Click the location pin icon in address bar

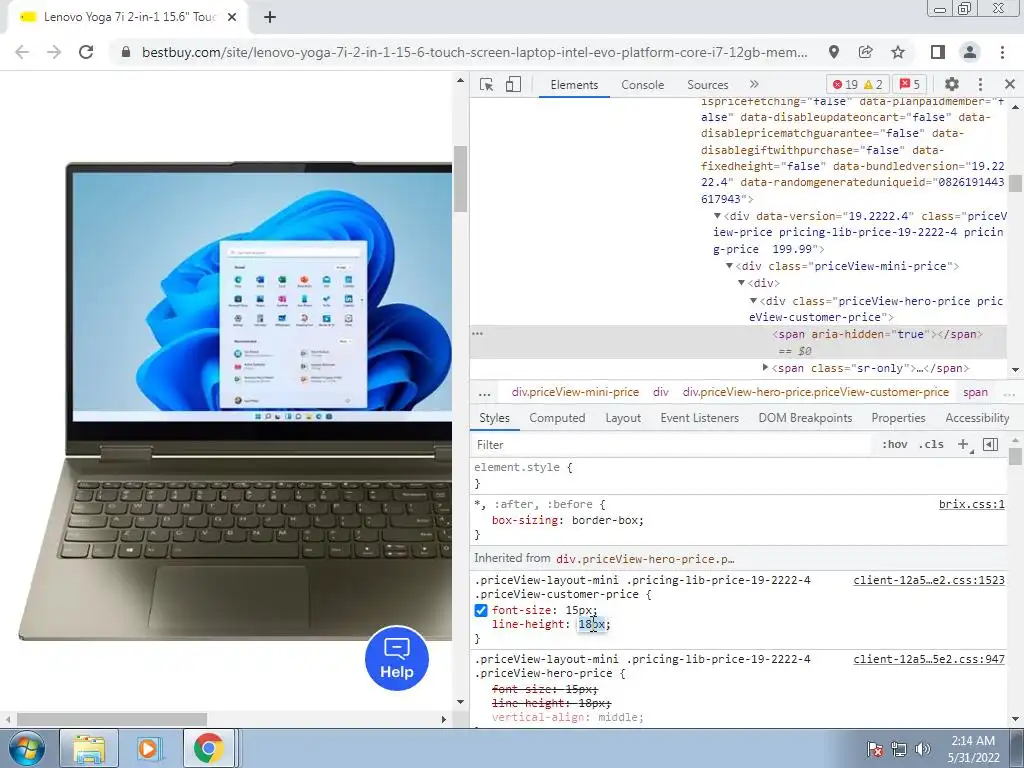click(833, 52)
